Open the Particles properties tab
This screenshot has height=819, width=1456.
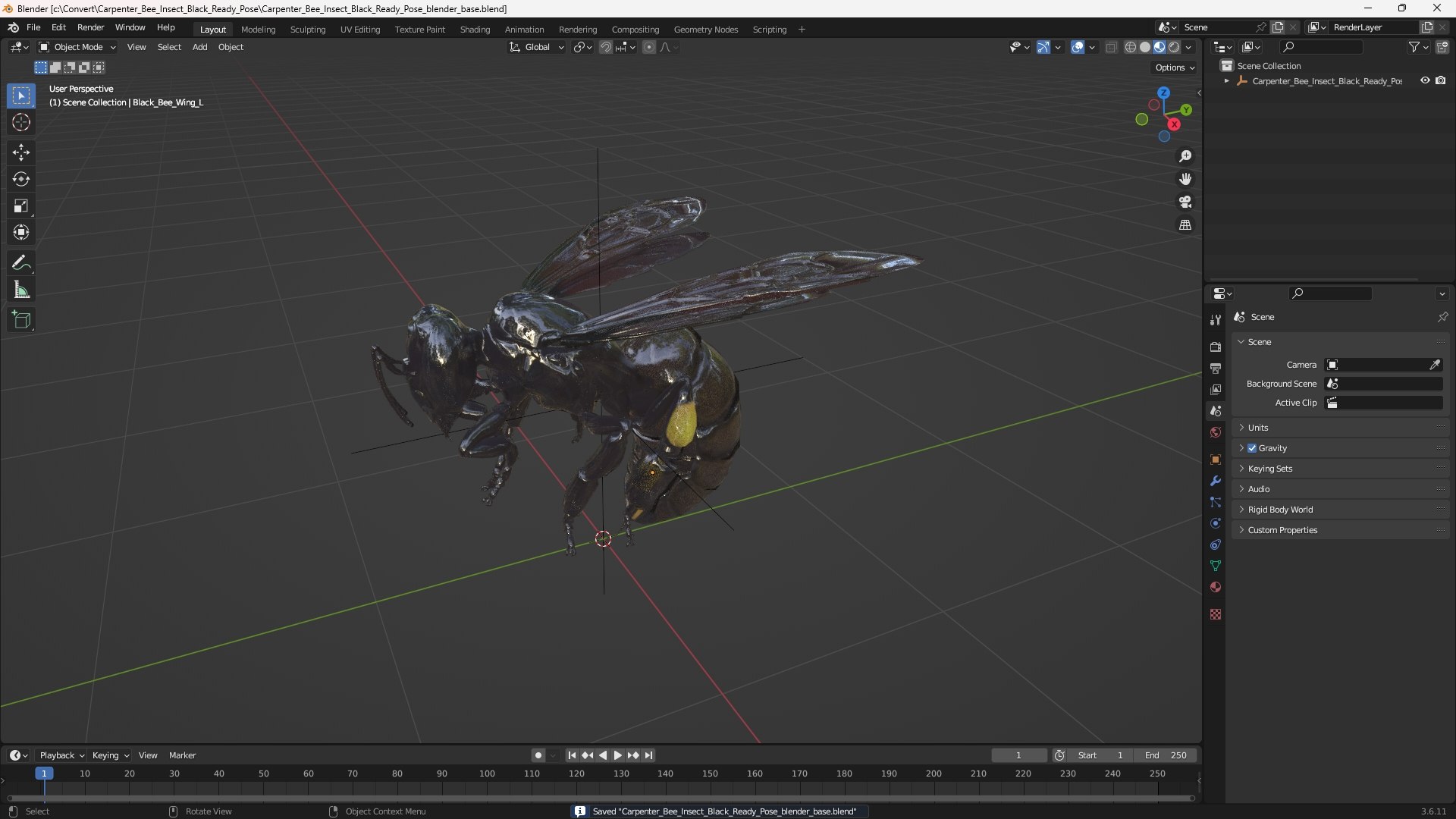pyautogui.click(x=1216, y=502)
